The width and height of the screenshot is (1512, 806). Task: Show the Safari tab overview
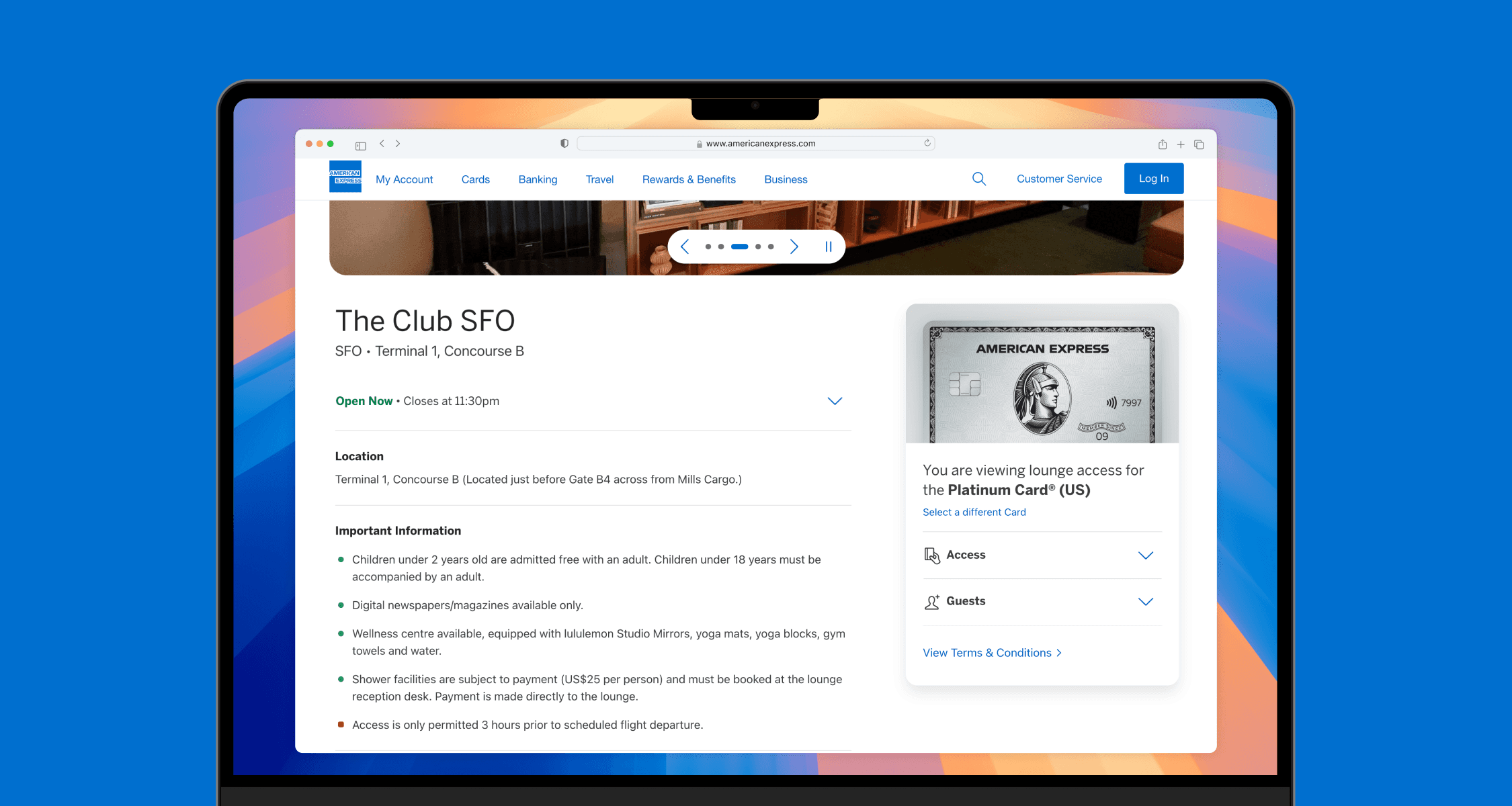[1199, 144]
